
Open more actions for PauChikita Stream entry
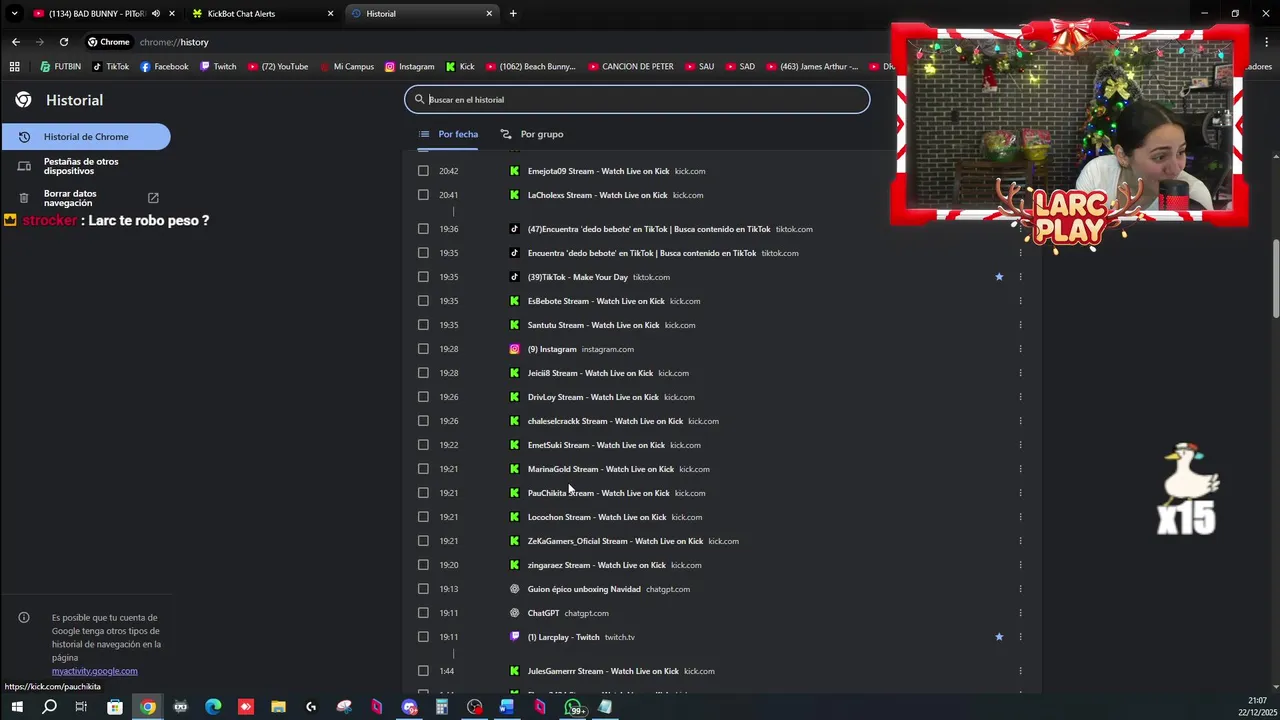click(1020, 493)
